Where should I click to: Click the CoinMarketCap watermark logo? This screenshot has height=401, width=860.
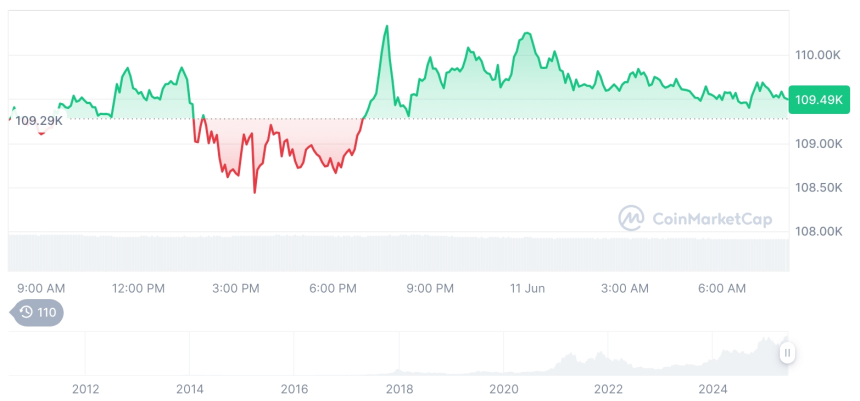tap(695, 219)
